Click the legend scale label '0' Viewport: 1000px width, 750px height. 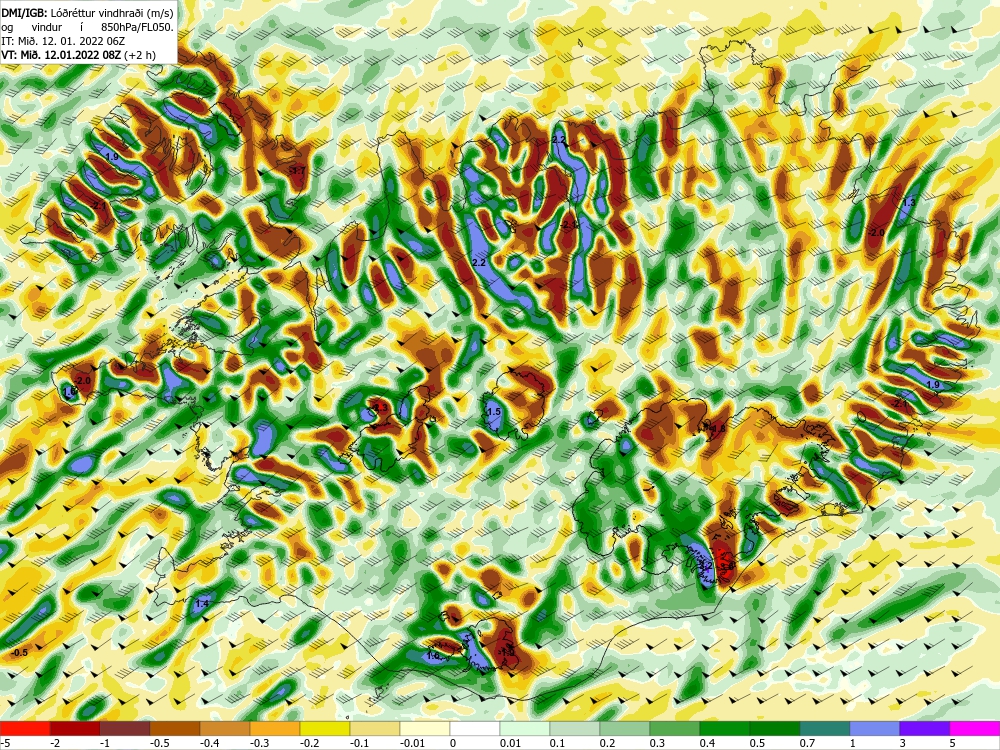click(x=453, y=743)
